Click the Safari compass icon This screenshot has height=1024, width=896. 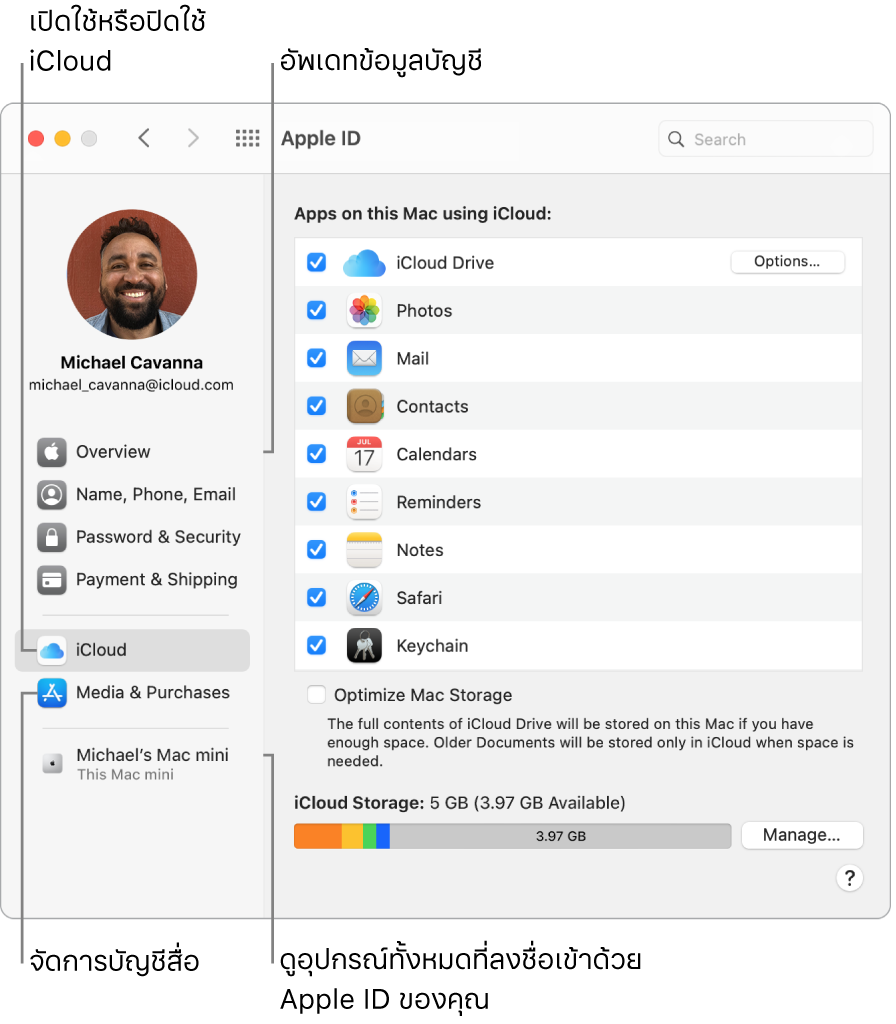(x=364, y=598)
